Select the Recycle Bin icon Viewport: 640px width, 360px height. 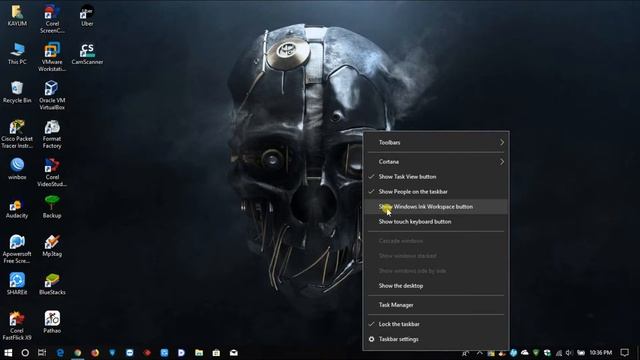(17, 92)
